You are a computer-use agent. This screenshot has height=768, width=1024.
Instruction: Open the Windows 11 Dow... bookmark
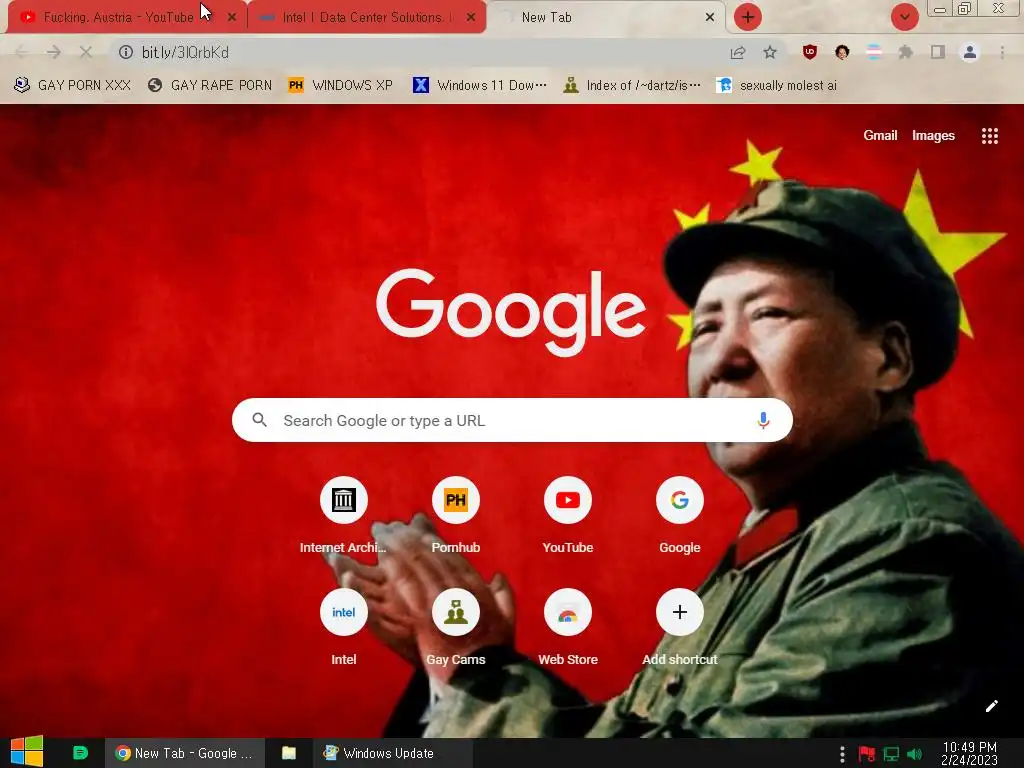pyautogui.click(x=480, y=86)
